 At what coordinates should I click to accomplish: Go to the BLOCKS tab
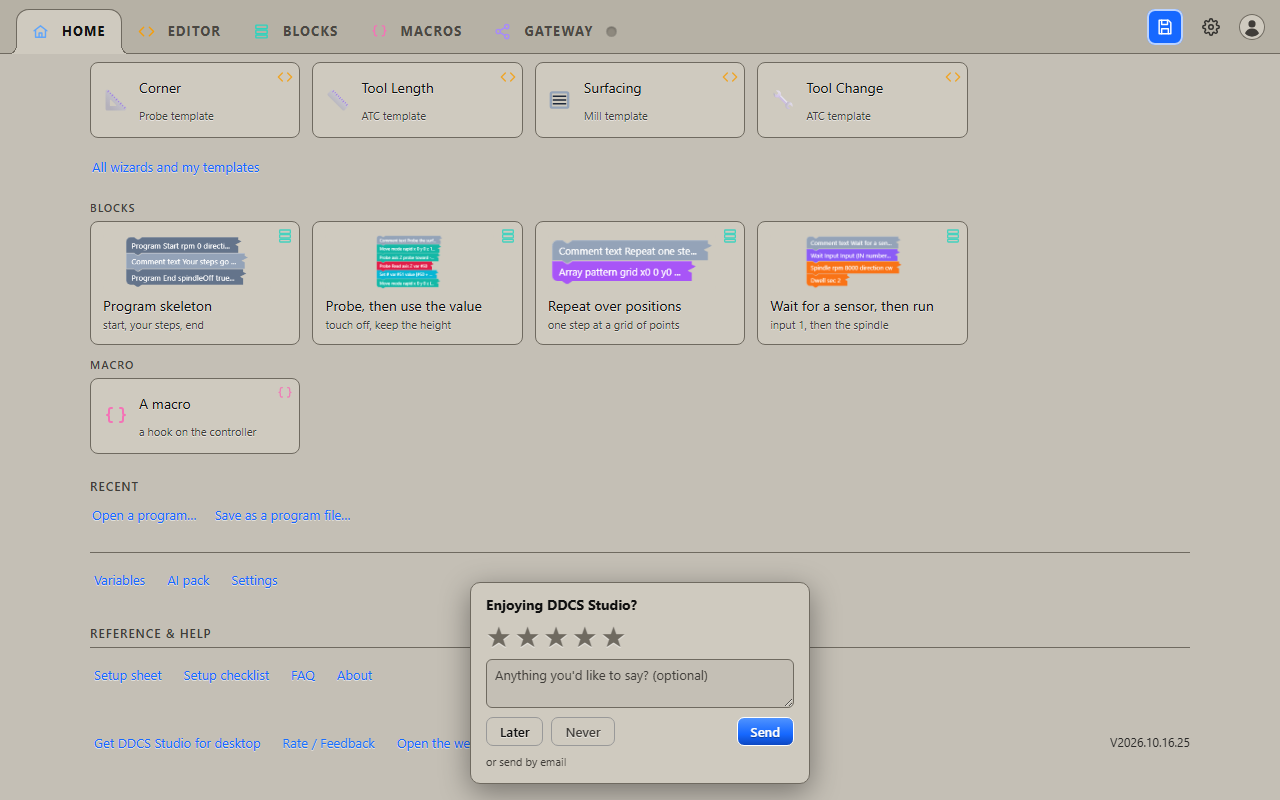click(296, 31)
